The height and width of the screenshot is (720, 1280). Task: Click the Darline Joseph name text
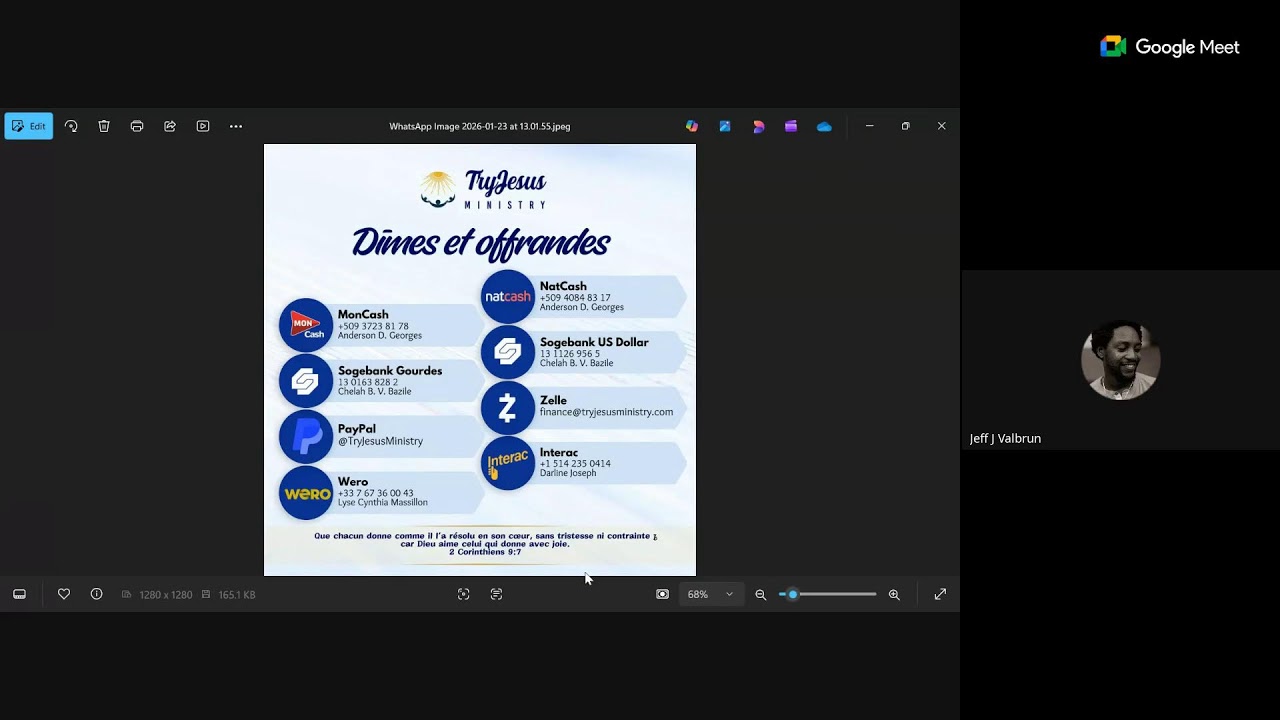point(568,473)
